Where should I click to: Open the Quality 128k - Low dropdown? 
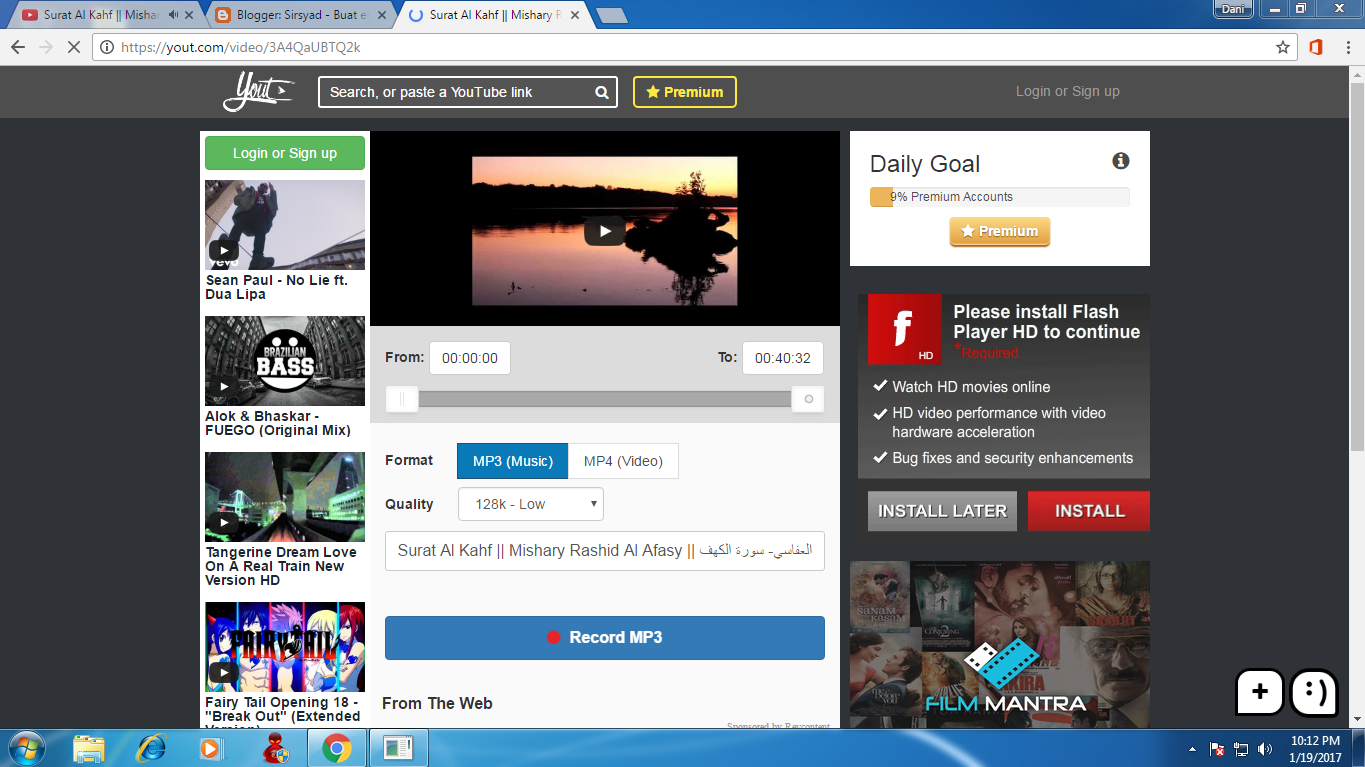(531, 504)
